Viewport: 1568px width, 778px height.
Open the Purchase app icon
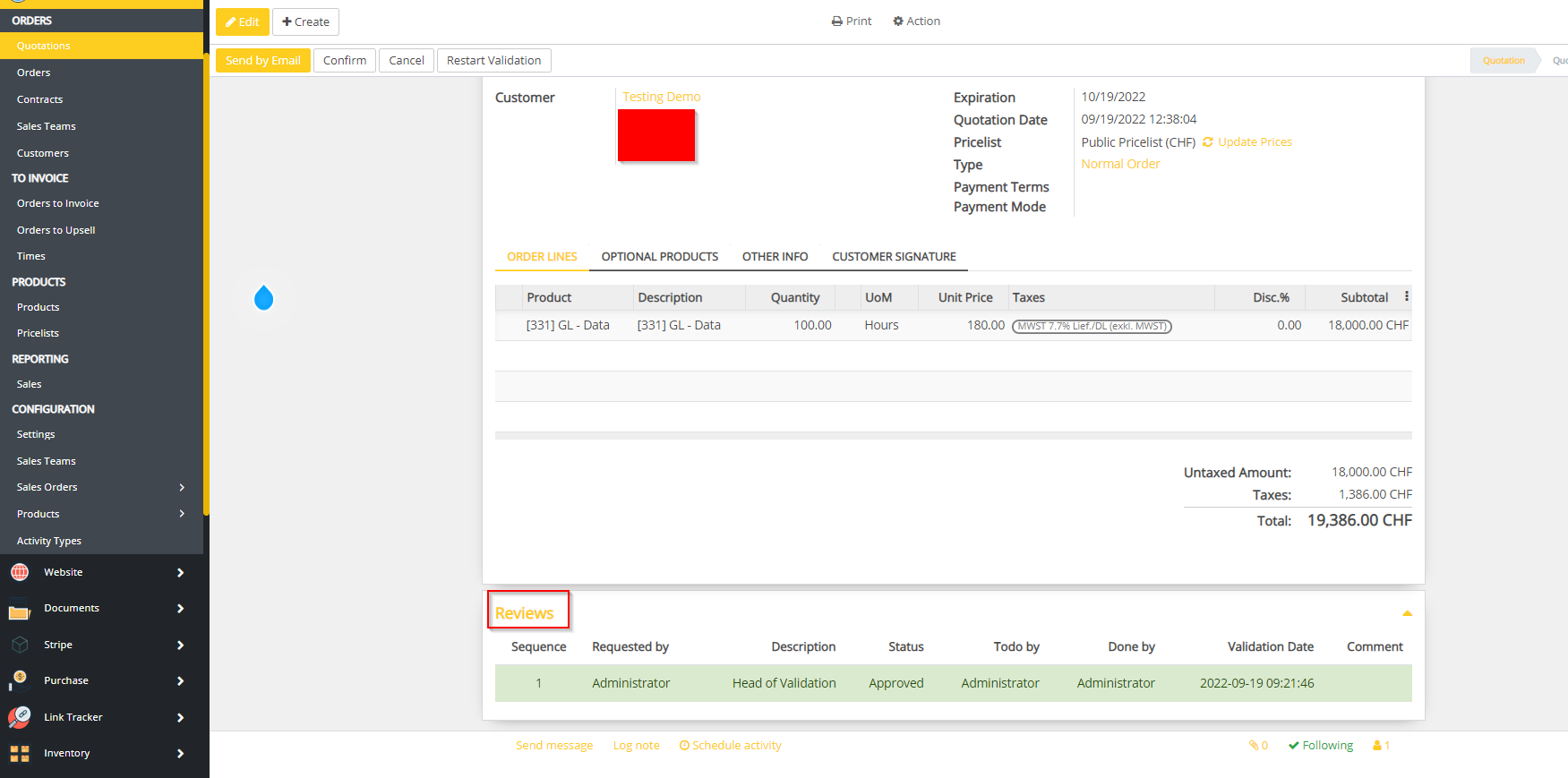coord(20,680)
